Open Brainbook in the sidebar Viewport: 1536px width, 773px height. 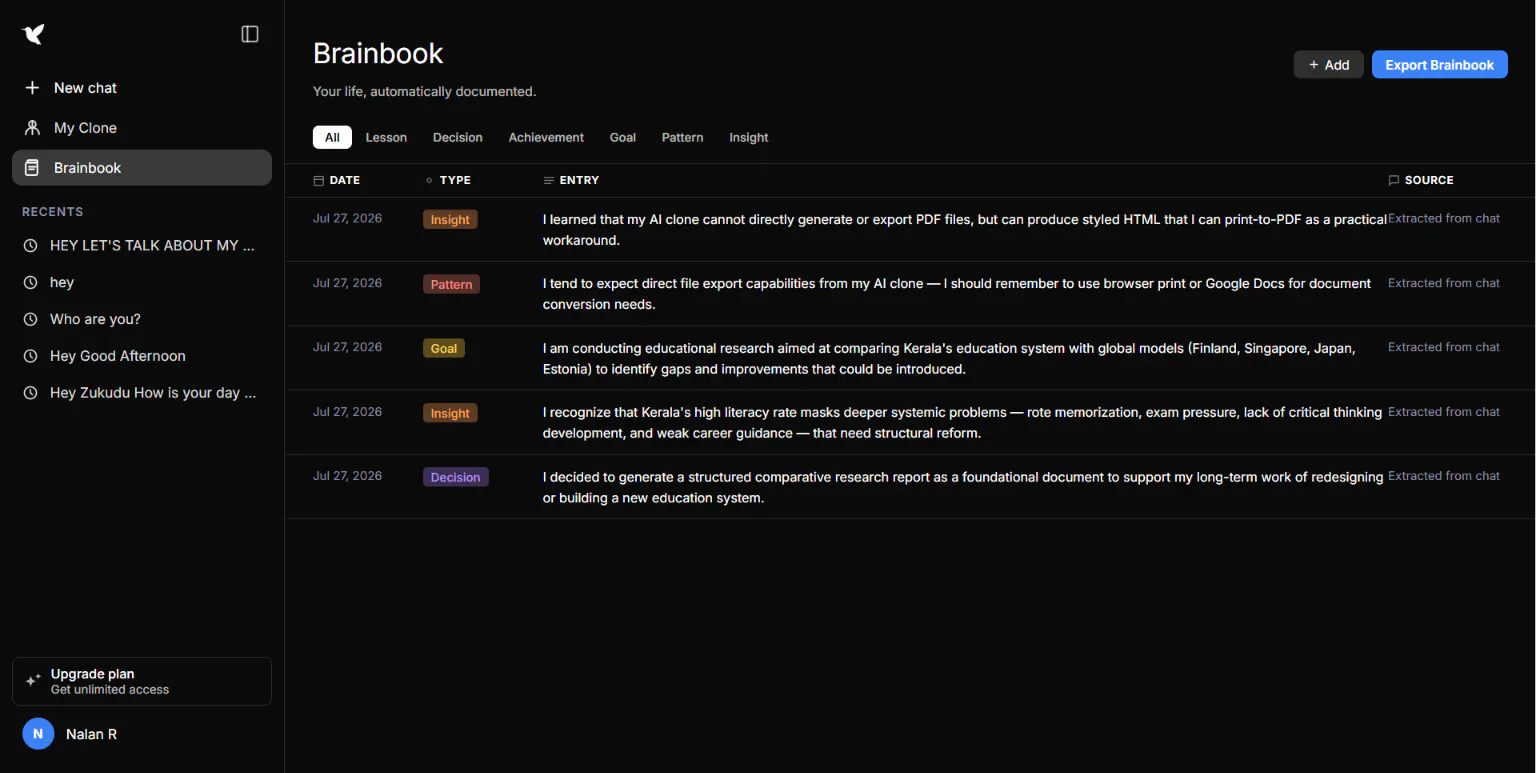[x=142, y=168]
